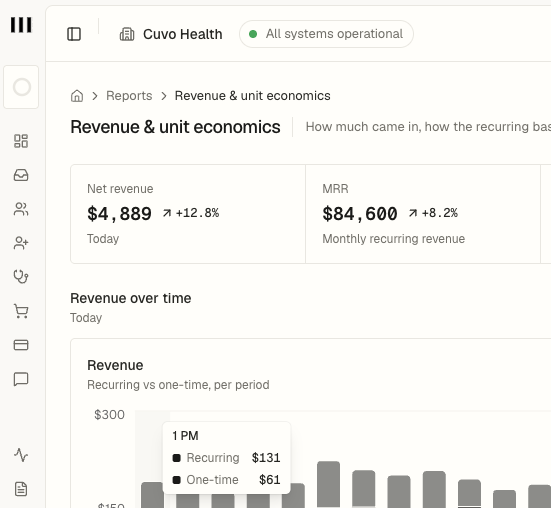Open the activity pulse icon

tap(21, 455)
